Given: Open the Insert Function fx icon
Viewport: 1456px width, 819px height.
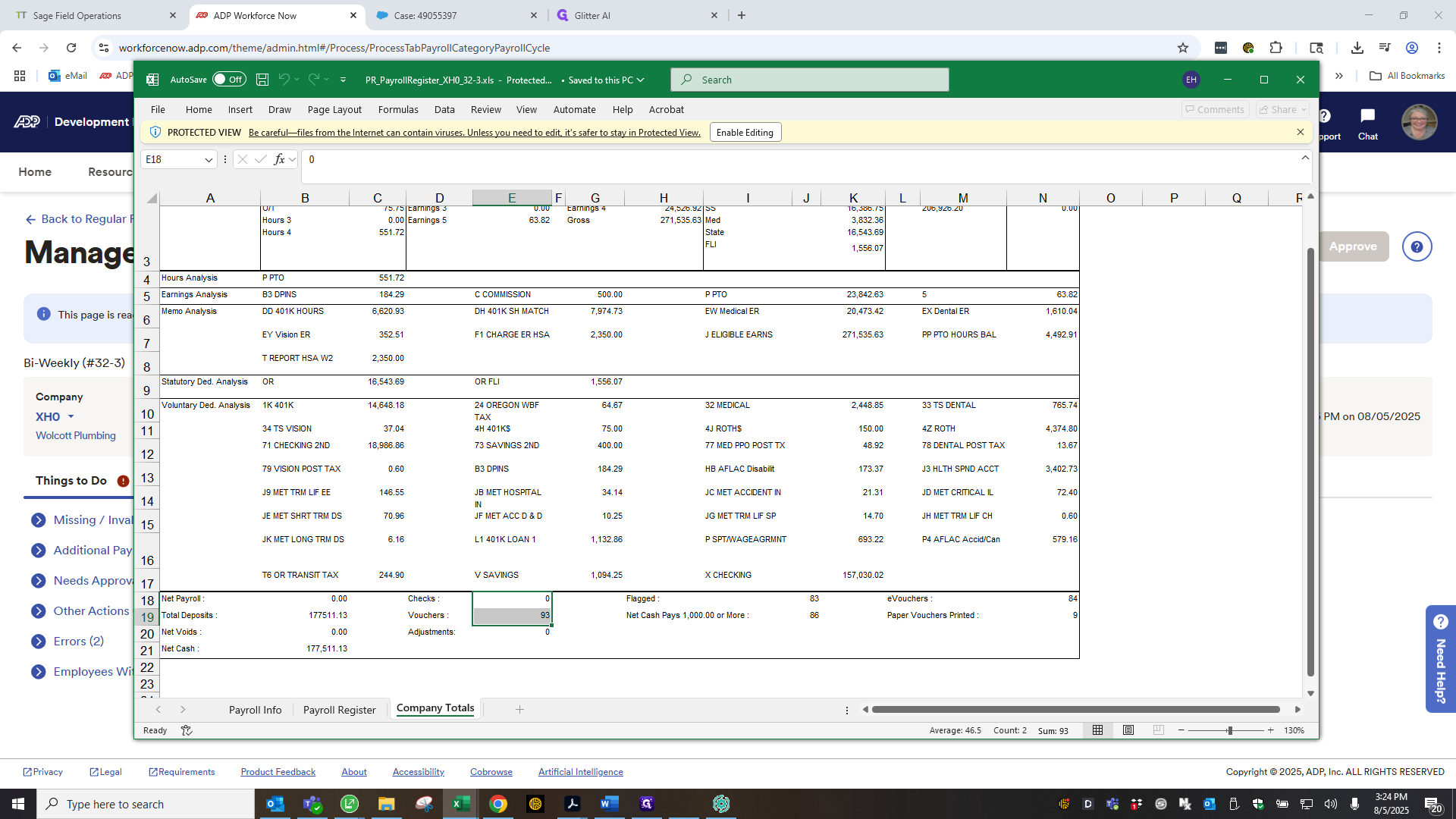Looking at the screenshot, I should [x=280, y=159].
